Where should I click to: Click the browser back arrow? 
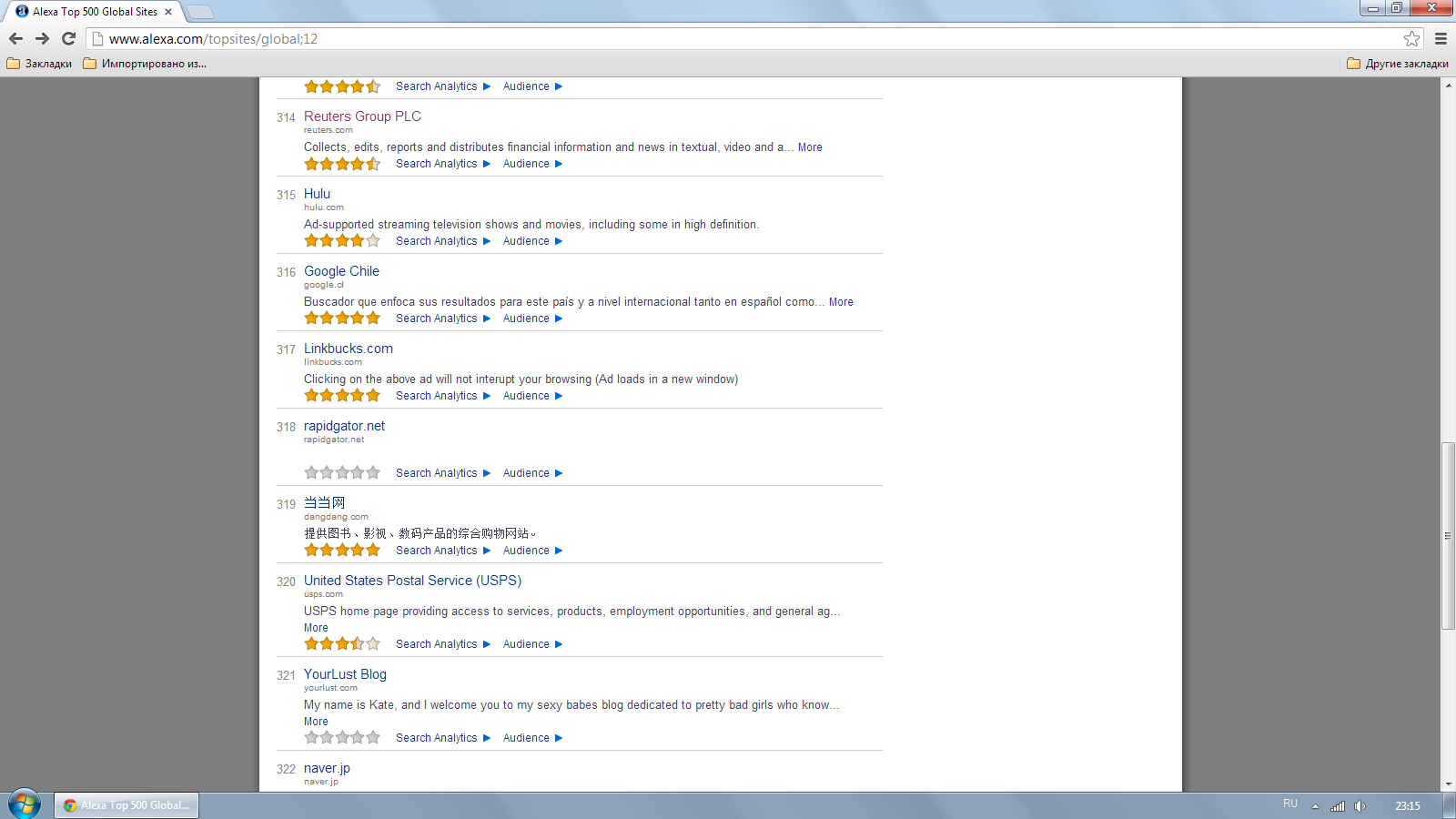click(x=15, y=38)
